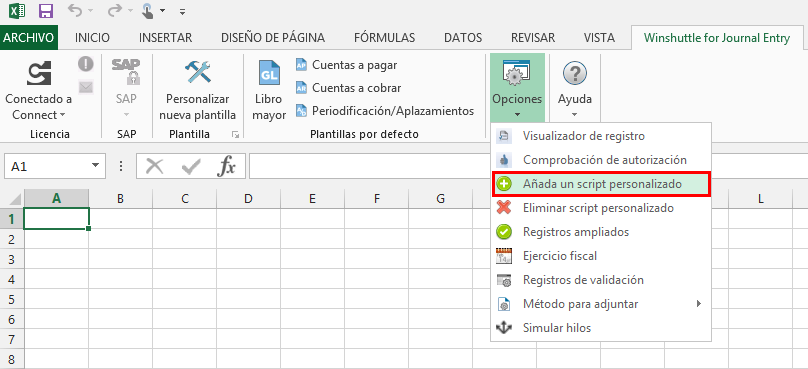The image size is (808, 369).
Task: Open the Plantilla group dialog launcher
Action: tap(235, 135)
